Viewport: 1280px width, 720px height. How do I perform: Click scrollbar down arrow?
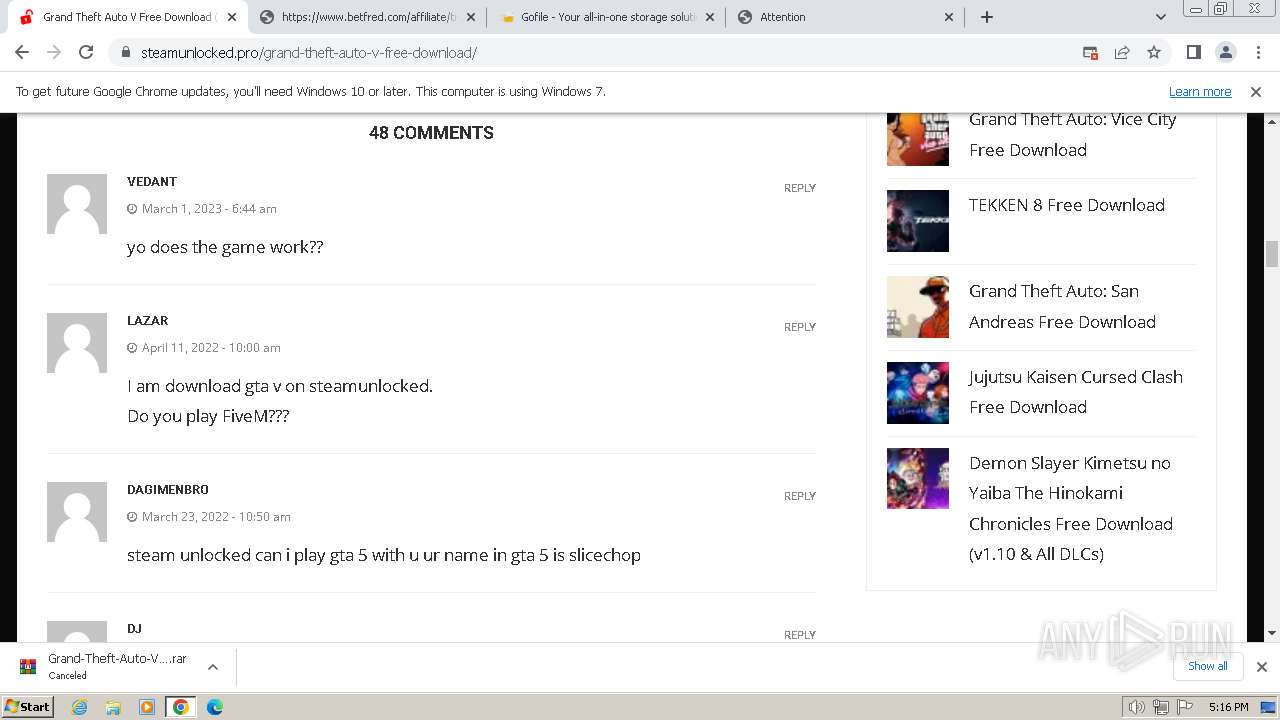tap(1272, 633)
